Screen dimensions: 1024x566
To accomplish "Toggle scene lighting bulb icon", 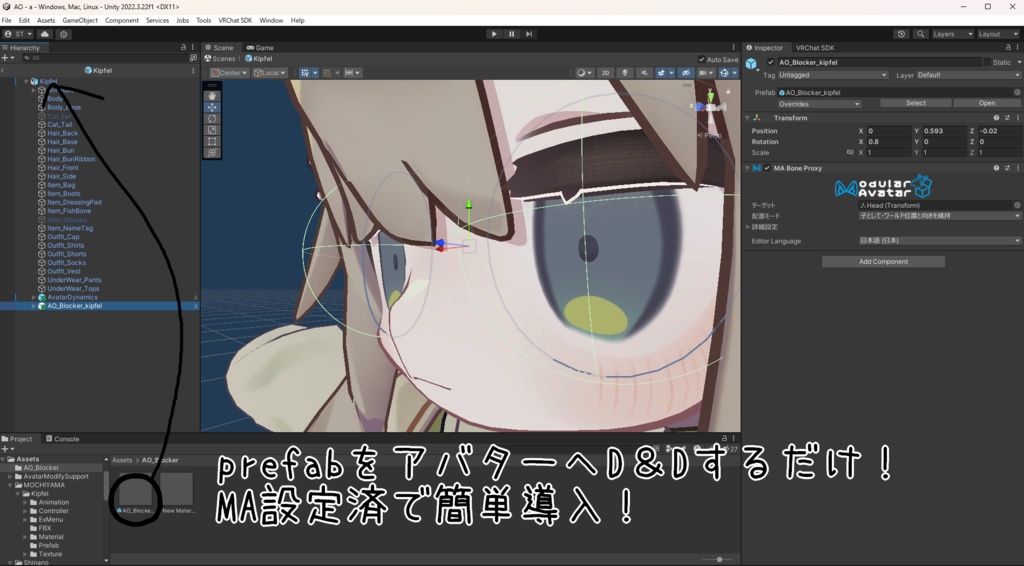I will click(625, 72).
